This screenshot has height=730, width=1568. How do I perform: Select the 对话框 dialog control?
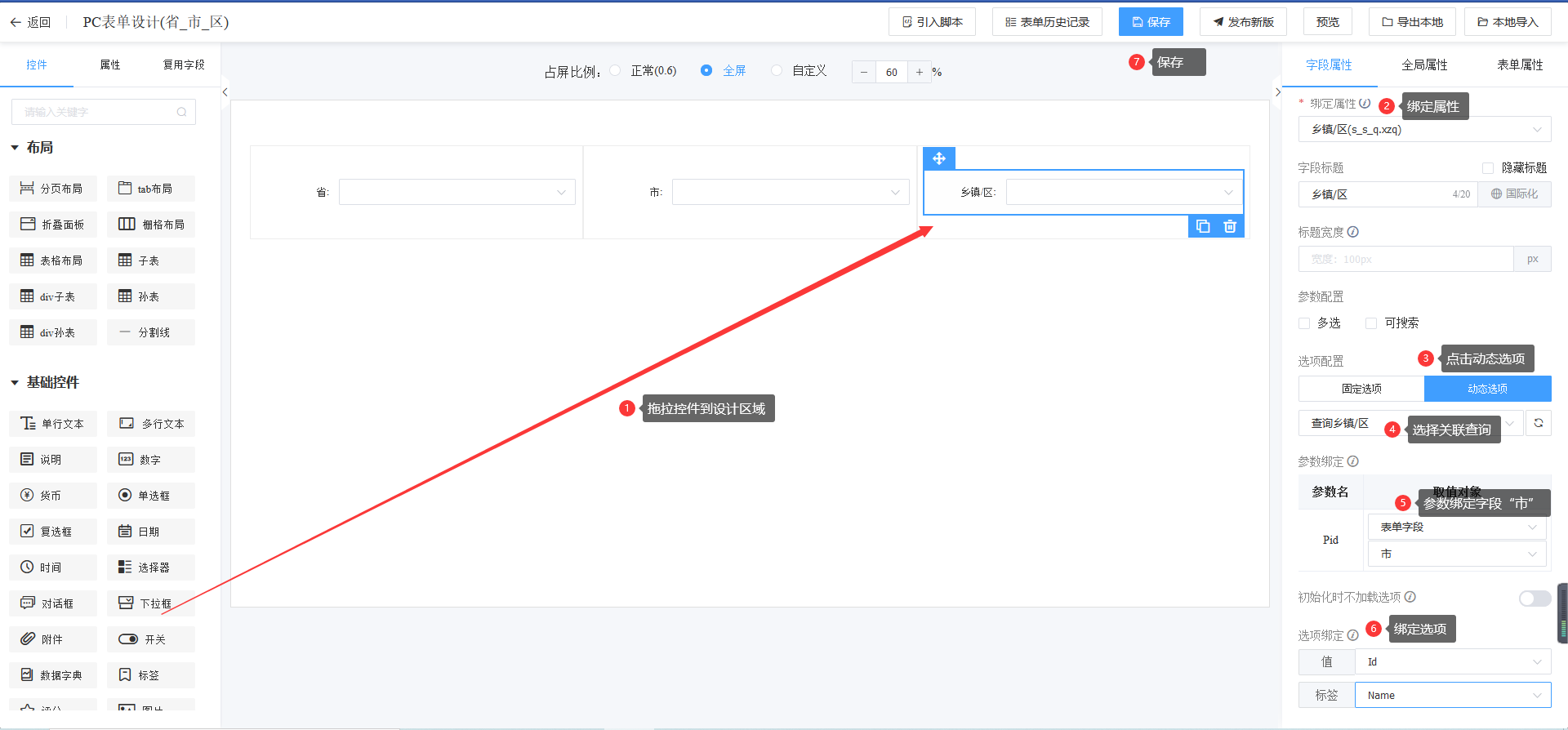click(53, 603)
